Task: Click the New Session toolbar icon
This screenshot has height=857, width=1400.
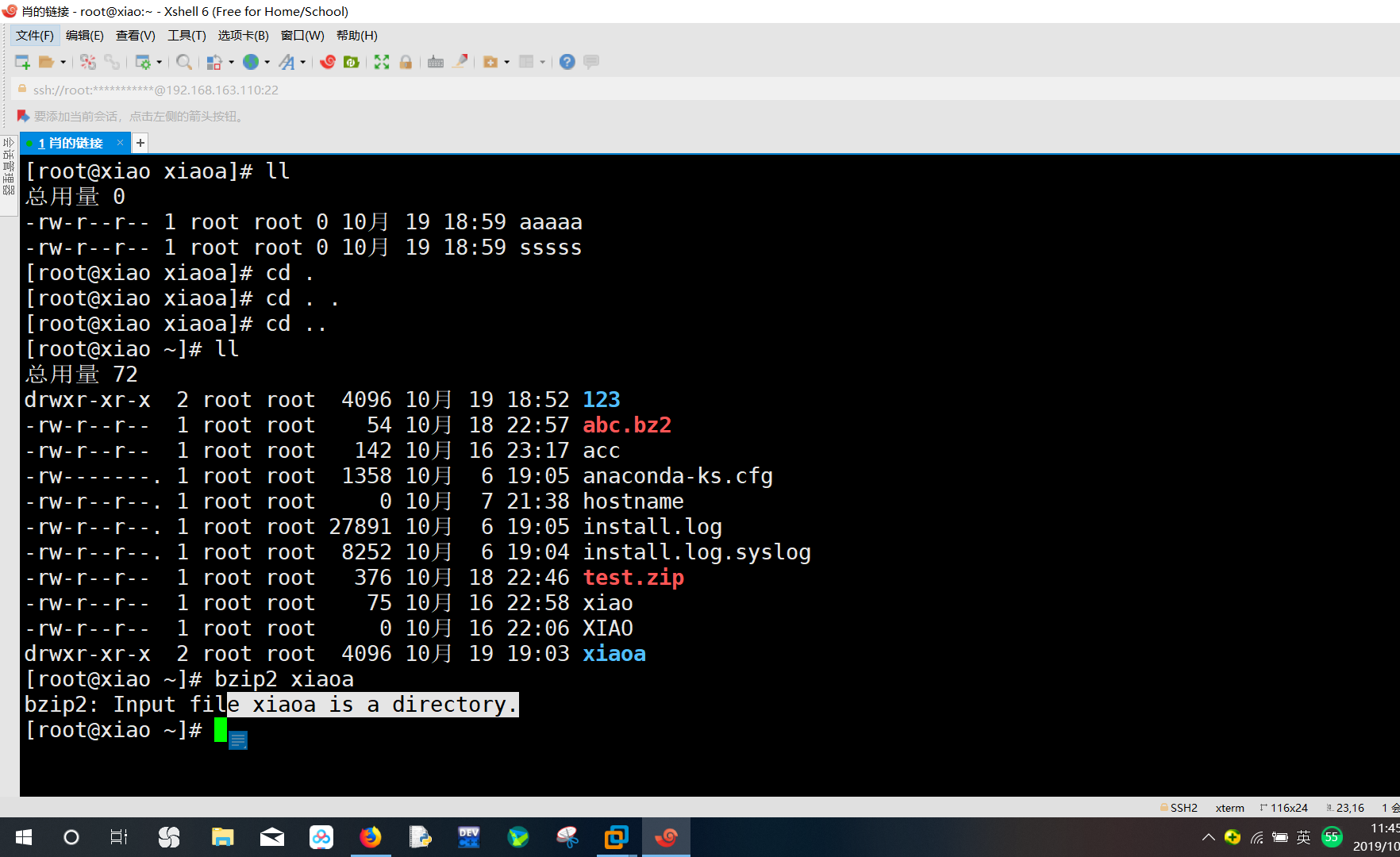Action: [x=22, y=62]
